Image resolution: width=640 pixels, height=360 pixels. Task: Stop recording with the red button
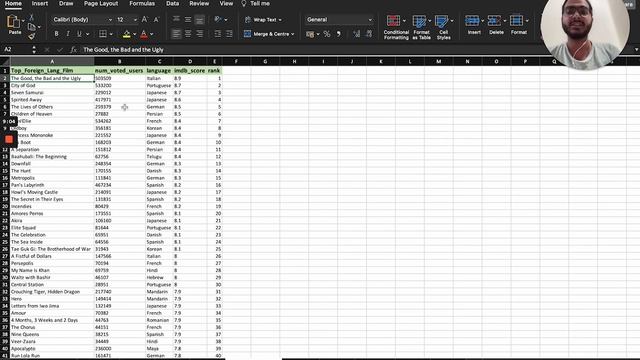point(9,140)
